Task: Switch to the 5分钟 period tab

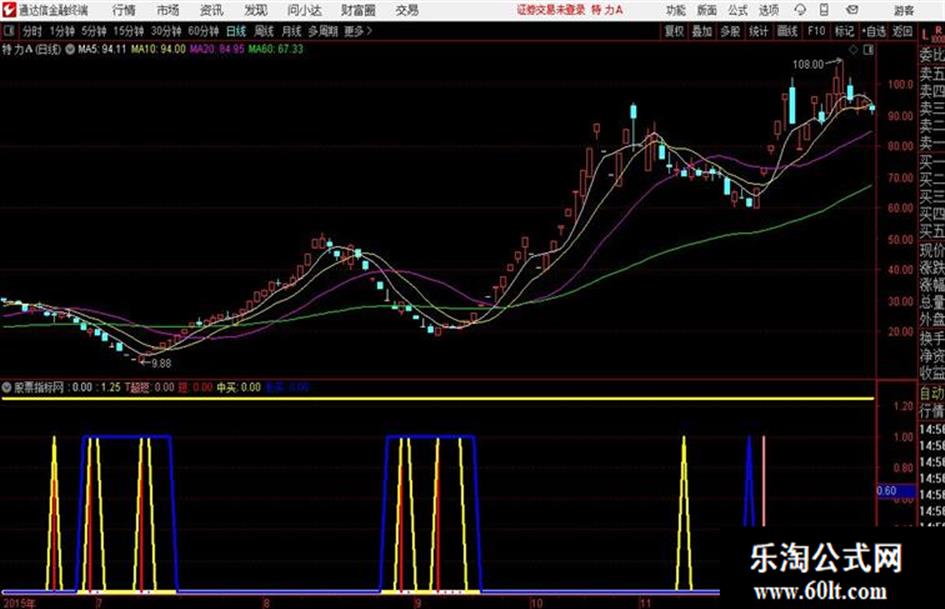Action: point(94,31)
